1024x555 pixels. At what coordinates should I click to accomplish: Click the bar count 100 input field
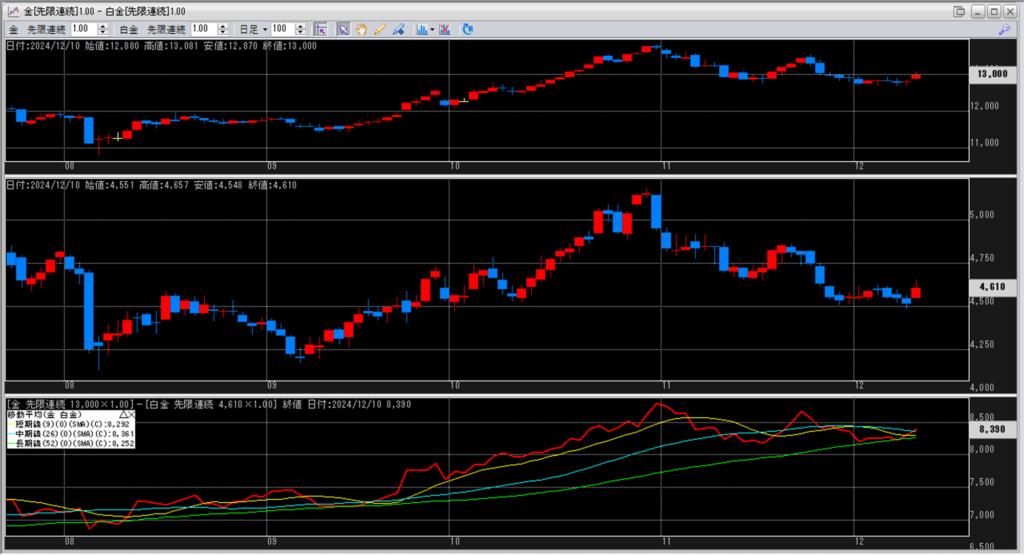coord(282,29)
